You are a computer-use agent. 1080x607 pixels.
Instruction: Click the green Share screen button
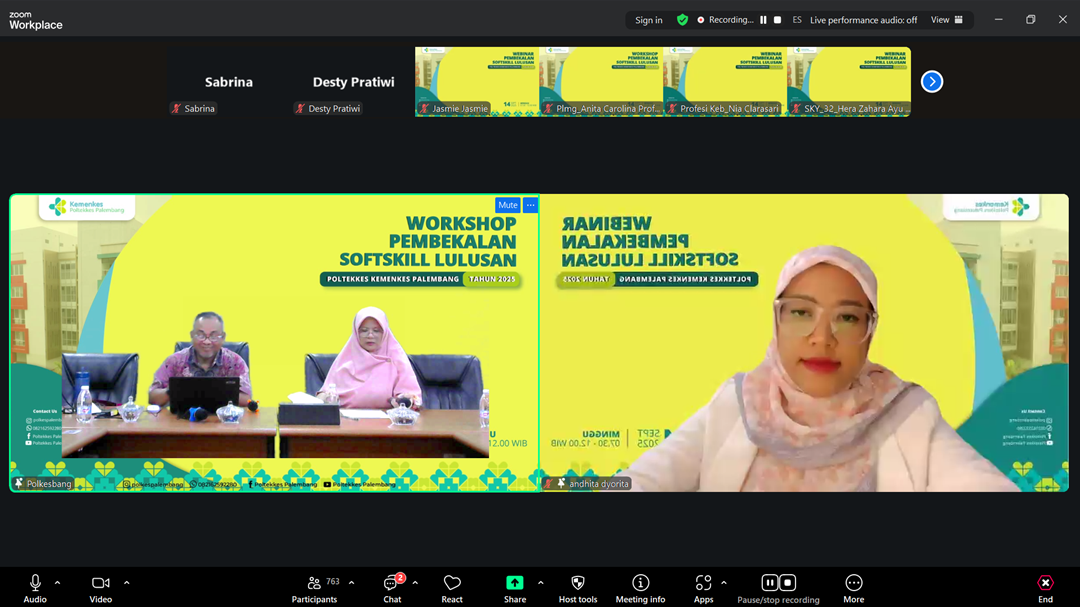514,583
